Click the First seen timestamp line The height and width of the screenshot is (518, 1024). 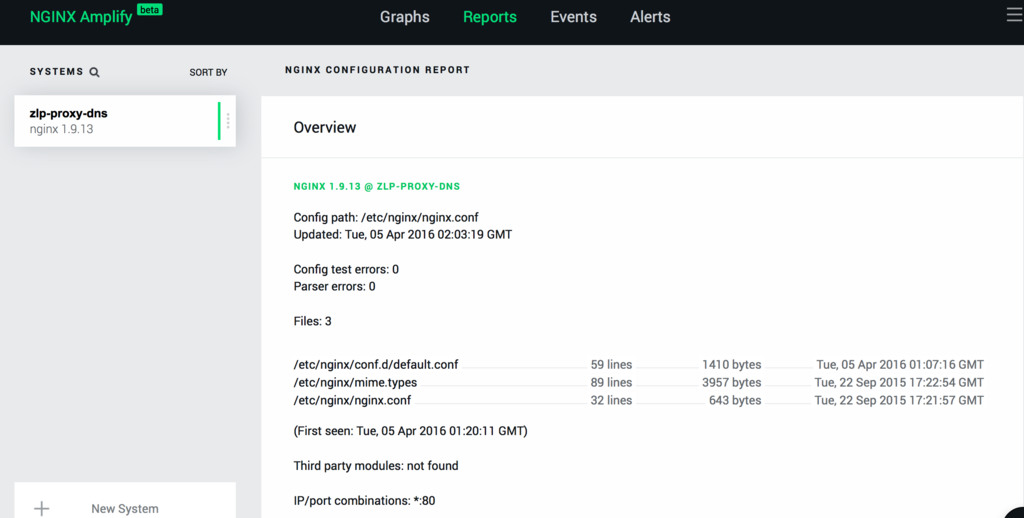410,430
